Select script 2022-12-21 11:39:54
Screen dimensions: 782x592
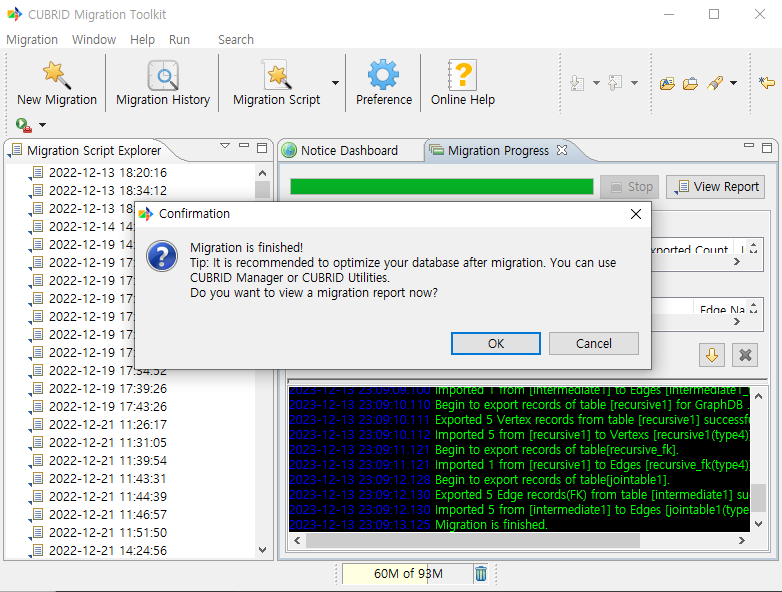point(108,460)
